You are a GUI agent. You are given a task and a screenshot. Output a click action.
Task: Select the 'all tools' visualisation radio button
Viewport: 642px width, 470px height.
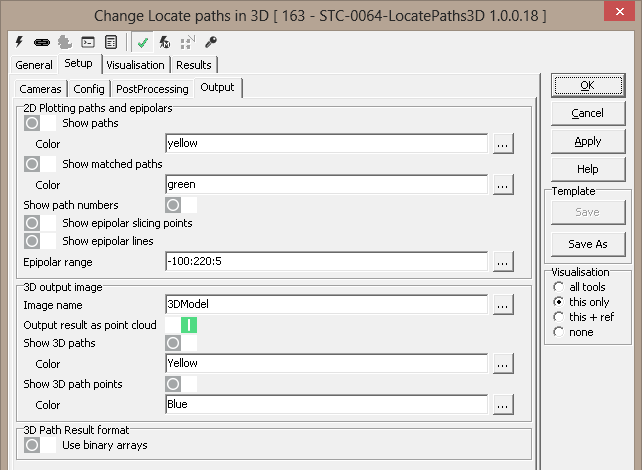(x=558, y=287)
